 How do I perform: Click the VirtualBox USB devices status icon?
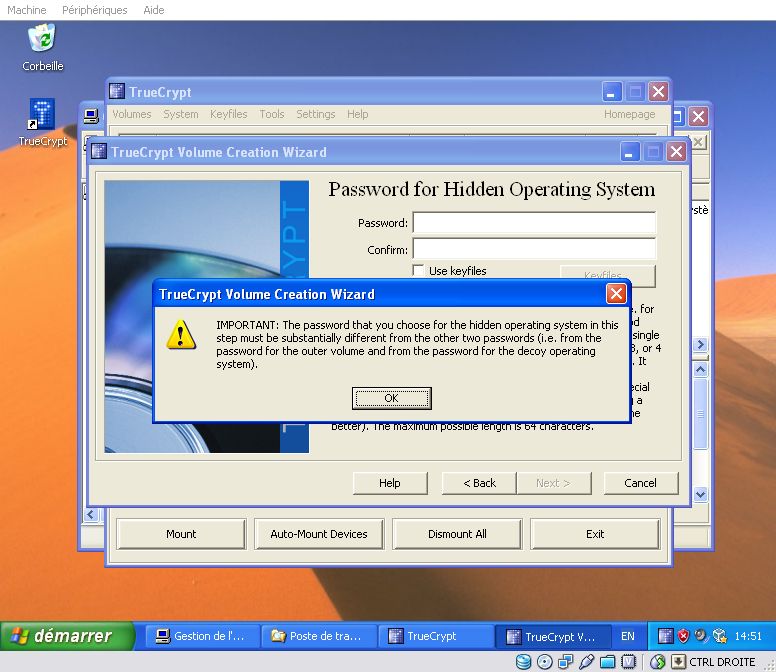point(586,662)
